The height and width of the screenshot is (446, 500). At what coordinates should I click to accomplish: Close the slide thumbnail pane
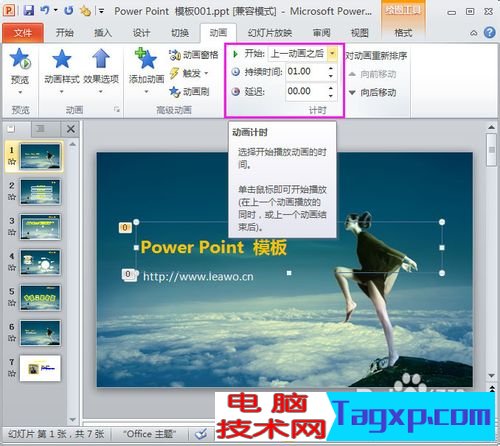click(x=71, y=129)
